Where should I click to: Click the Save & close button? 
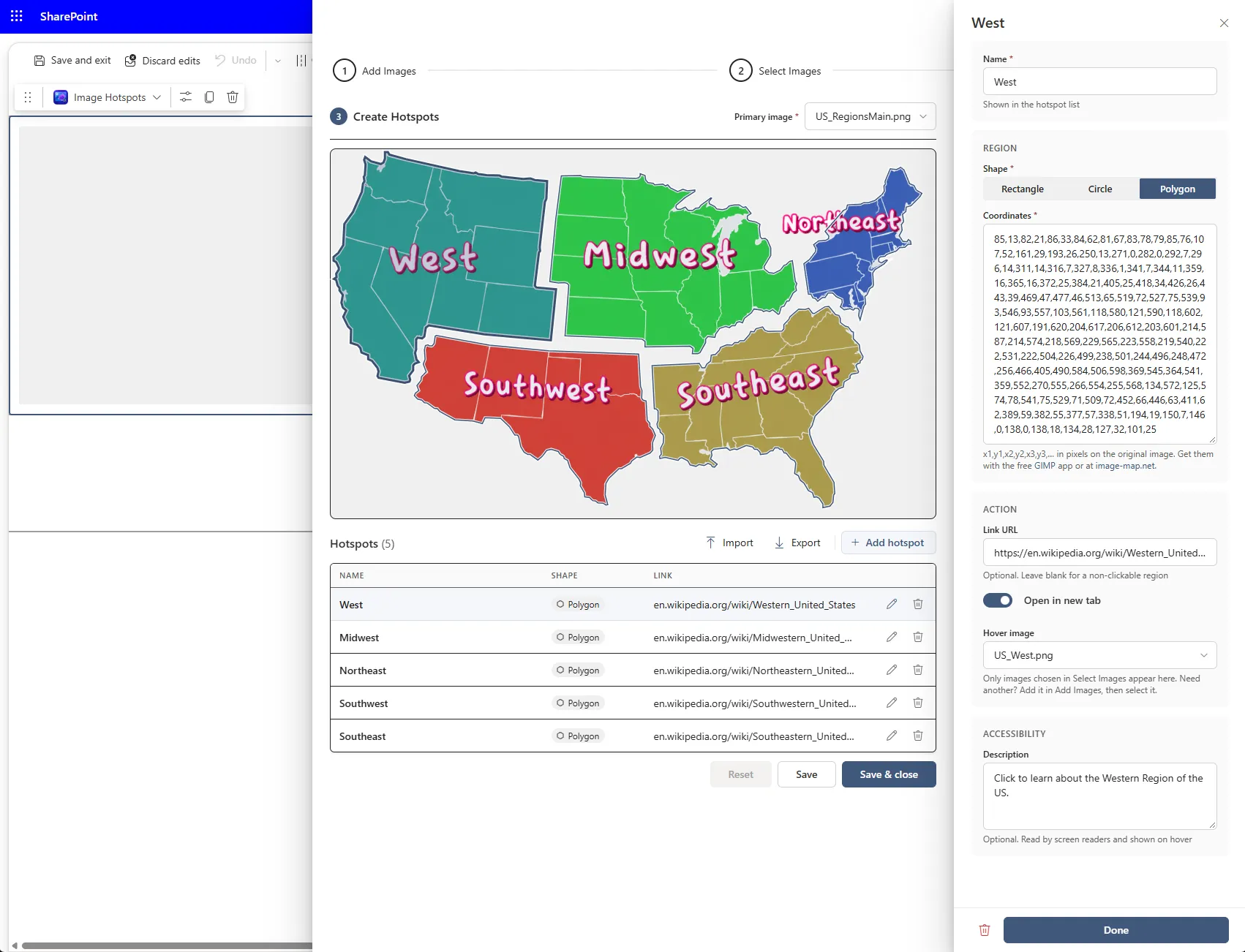point(889,774)
